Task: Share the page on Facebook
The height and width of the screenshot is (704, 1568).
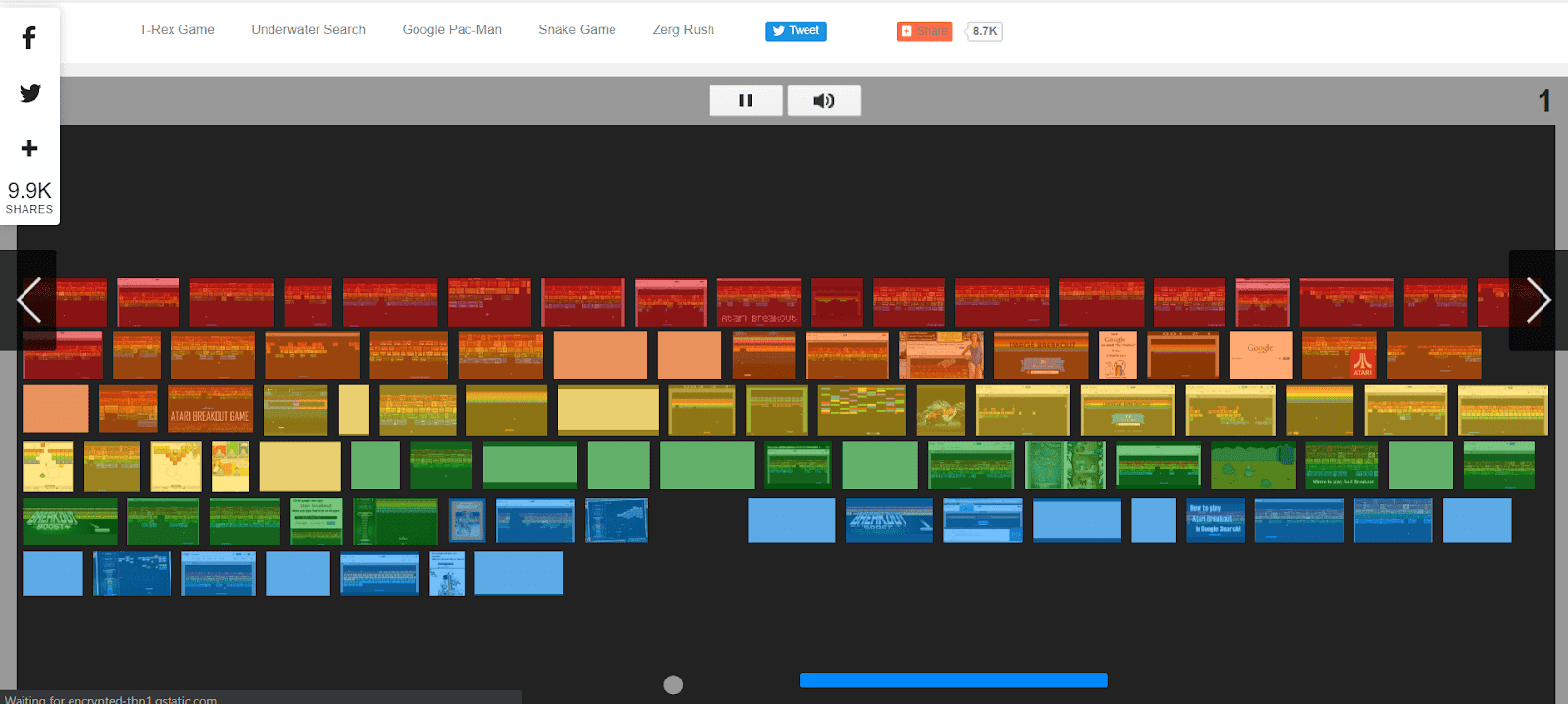Action: [29, 38]
